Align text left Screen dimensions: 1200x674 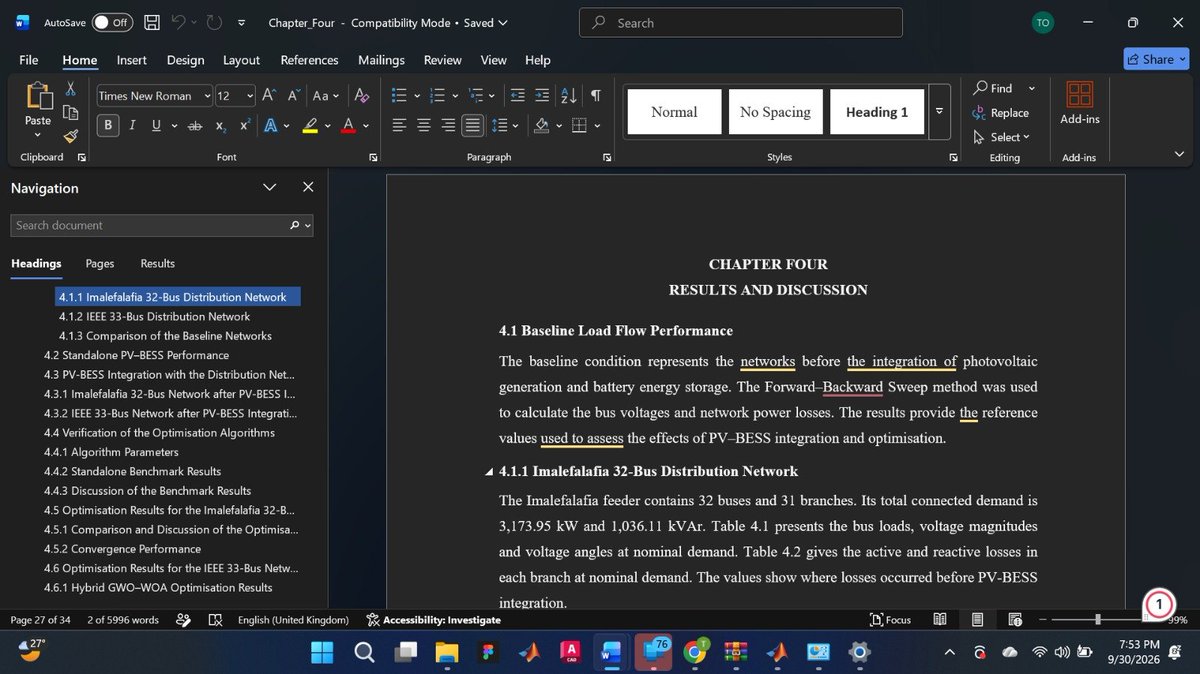point(400,126)
